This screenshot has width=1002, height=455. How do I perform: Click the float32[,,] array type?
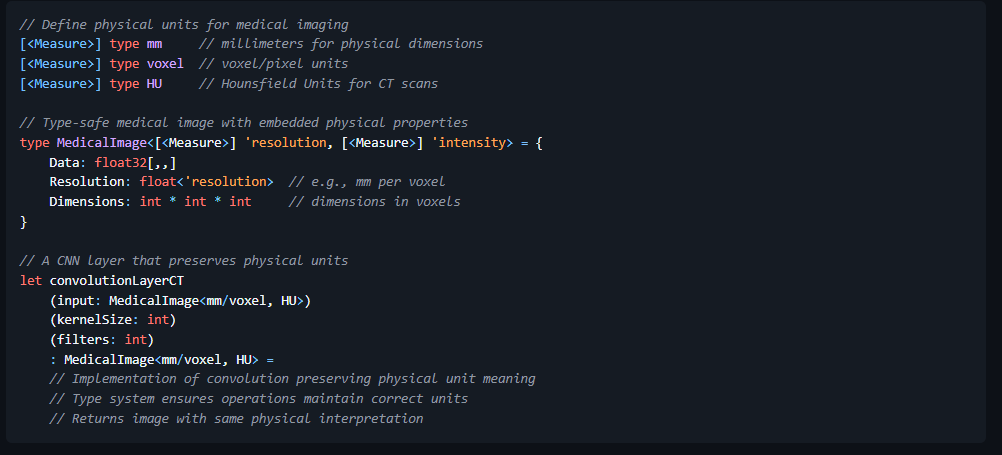pyautogui.click(x=135, y=162)
